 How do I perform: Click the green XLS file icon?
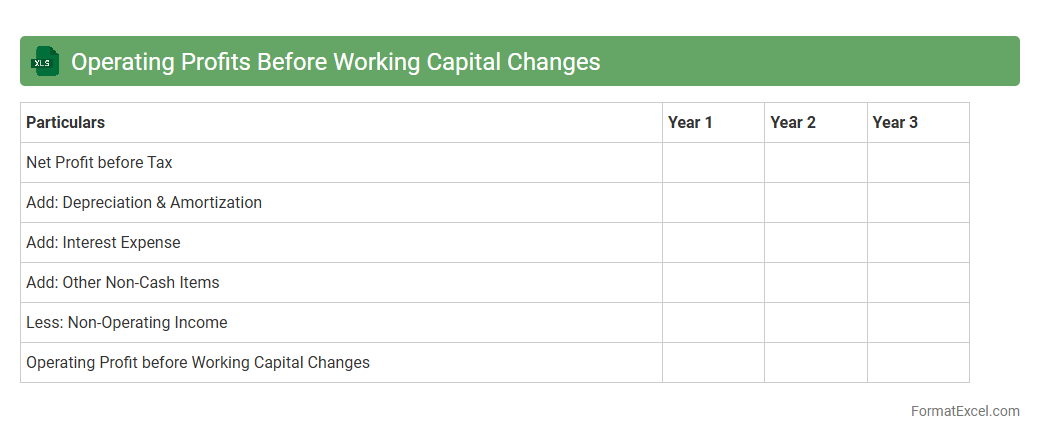click(x=45, y=62)
